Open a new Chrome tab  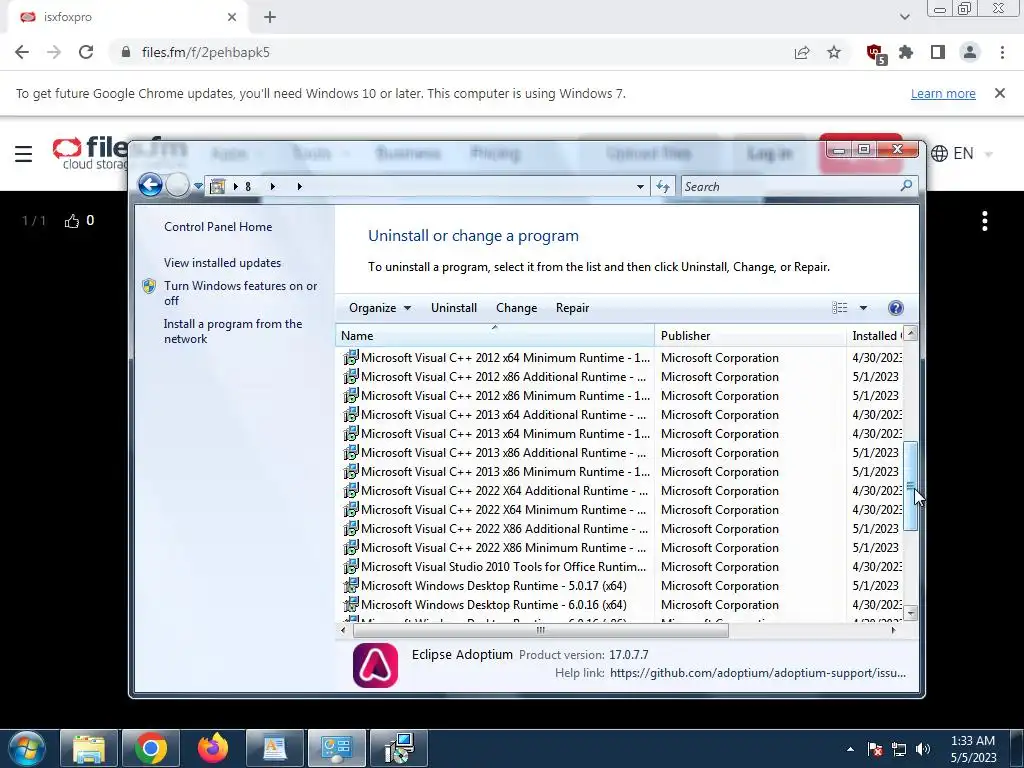[x=270, y=17]
